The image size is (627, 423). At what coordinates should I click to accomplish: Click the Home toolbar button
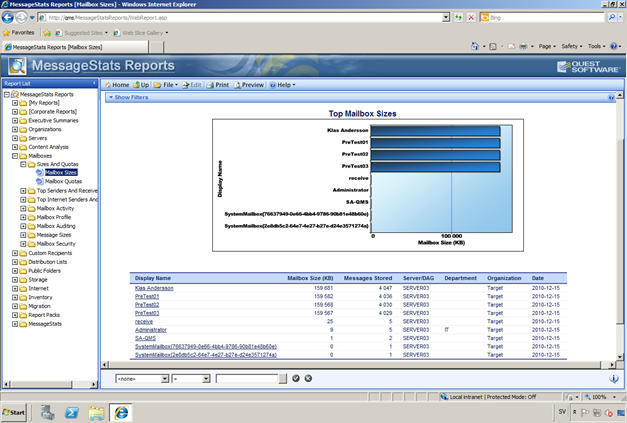point(117,85)
